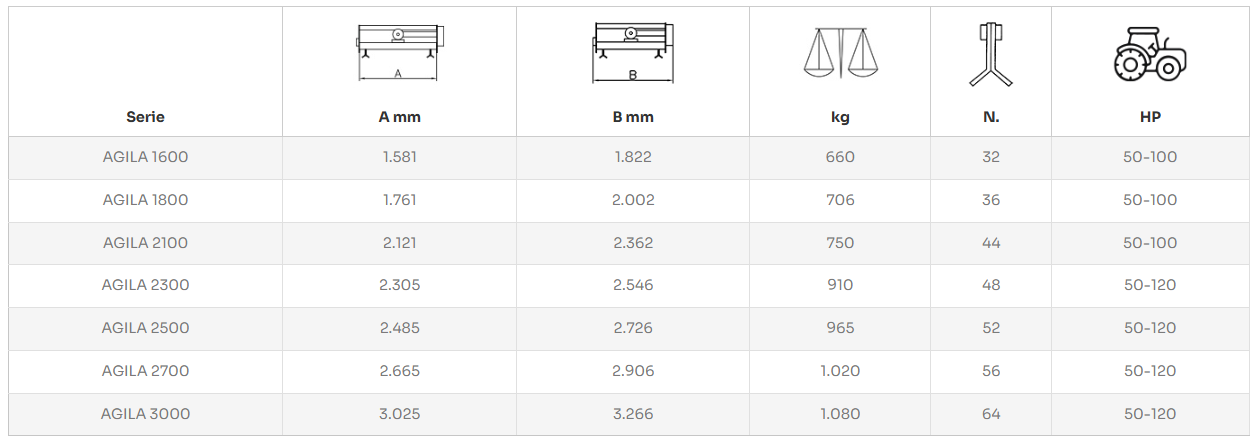Select the AGILA 1800 model name
This screenshot has height=445, width=1257.
pos(145,200)
